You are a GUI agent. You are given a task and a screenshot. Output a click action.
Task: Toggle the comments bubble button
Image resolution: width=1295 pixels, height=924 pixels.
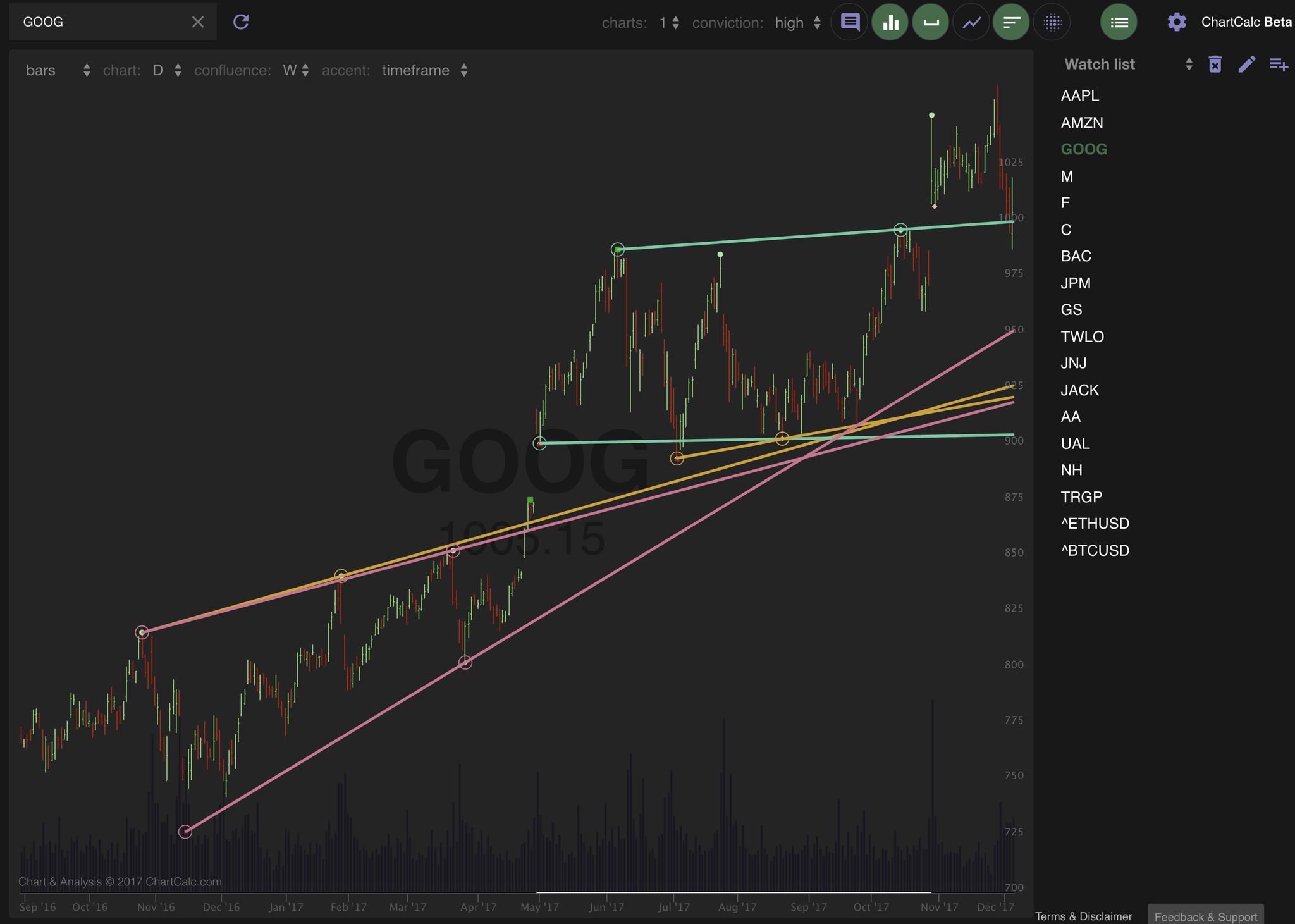coord(850,23)
